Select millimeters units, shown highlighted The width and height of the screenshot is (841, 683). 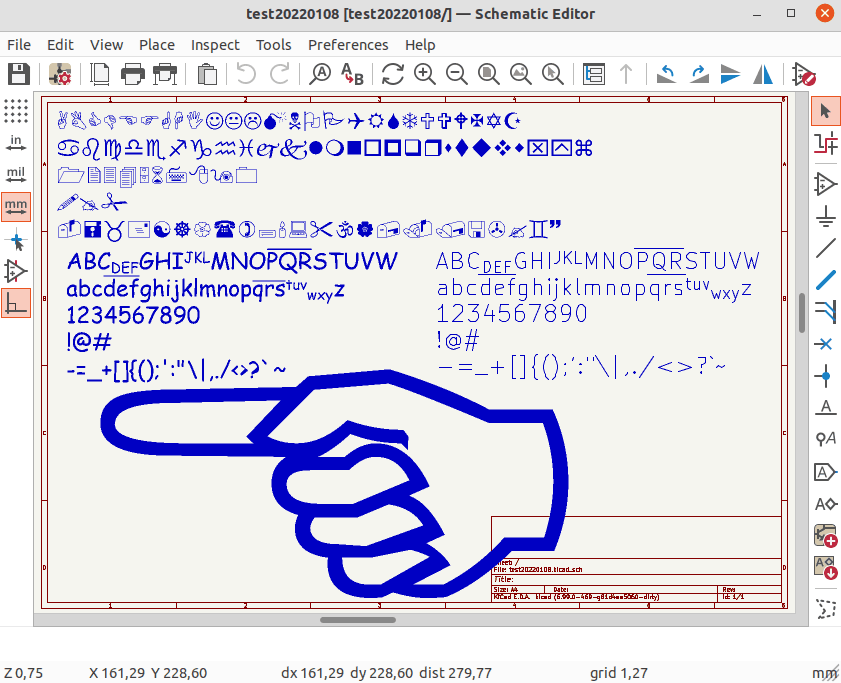(x=16, y=206)
